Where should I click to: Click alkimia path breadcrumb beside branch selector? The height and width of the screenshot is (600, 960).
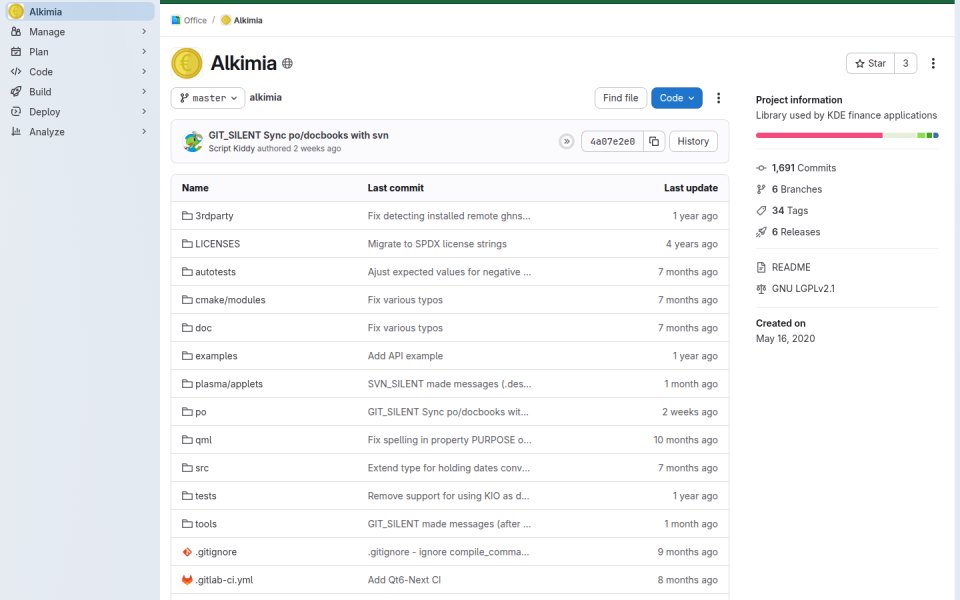266,97
